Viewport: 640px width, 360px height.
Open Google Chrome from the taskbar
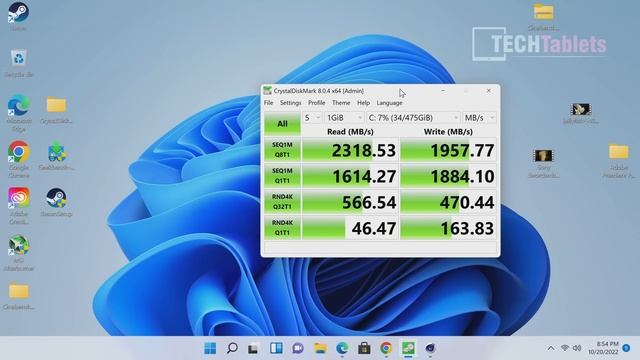[x=386, y=348]
